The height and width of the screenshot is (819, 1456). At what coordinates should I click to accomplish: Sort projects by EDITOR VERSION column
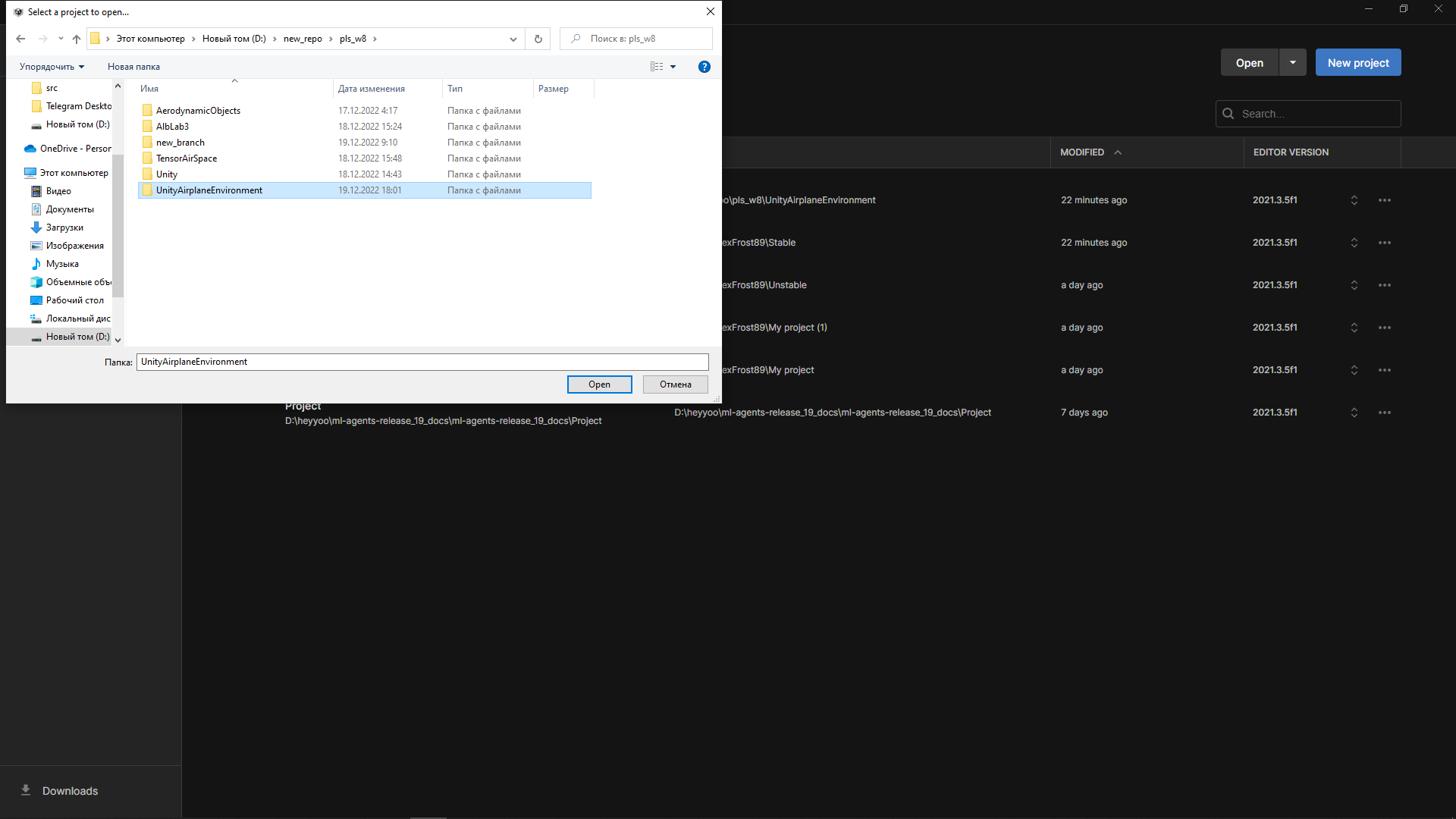pyautogui.click(x=1291, y=152)
